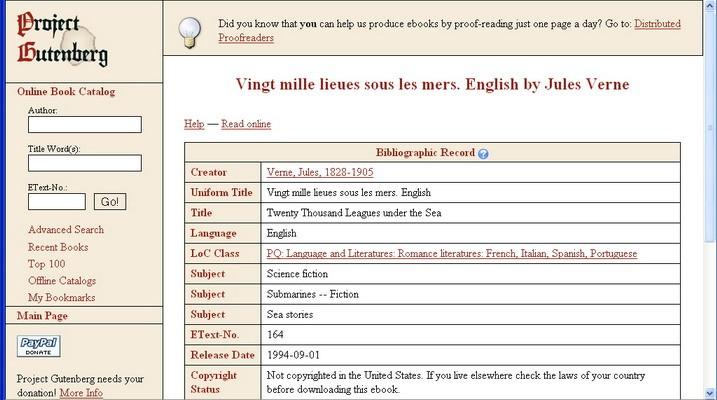The image size is (717, 400).
Task: Click the 'Release Date' row label
Action: click(x=222, y=355)
